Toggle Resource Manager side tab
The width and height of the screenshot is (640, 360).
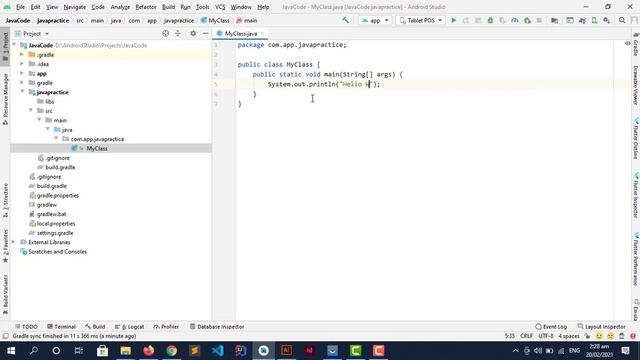(x=5, y=99)
